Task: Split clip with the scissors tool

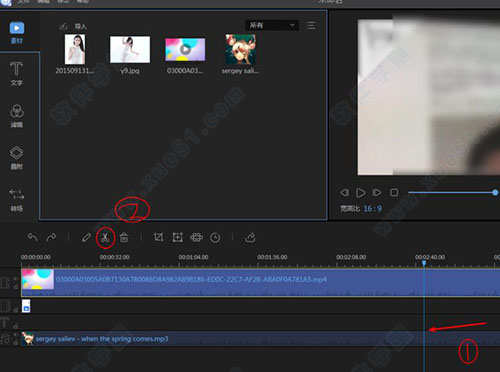Action: pos(105,238)
